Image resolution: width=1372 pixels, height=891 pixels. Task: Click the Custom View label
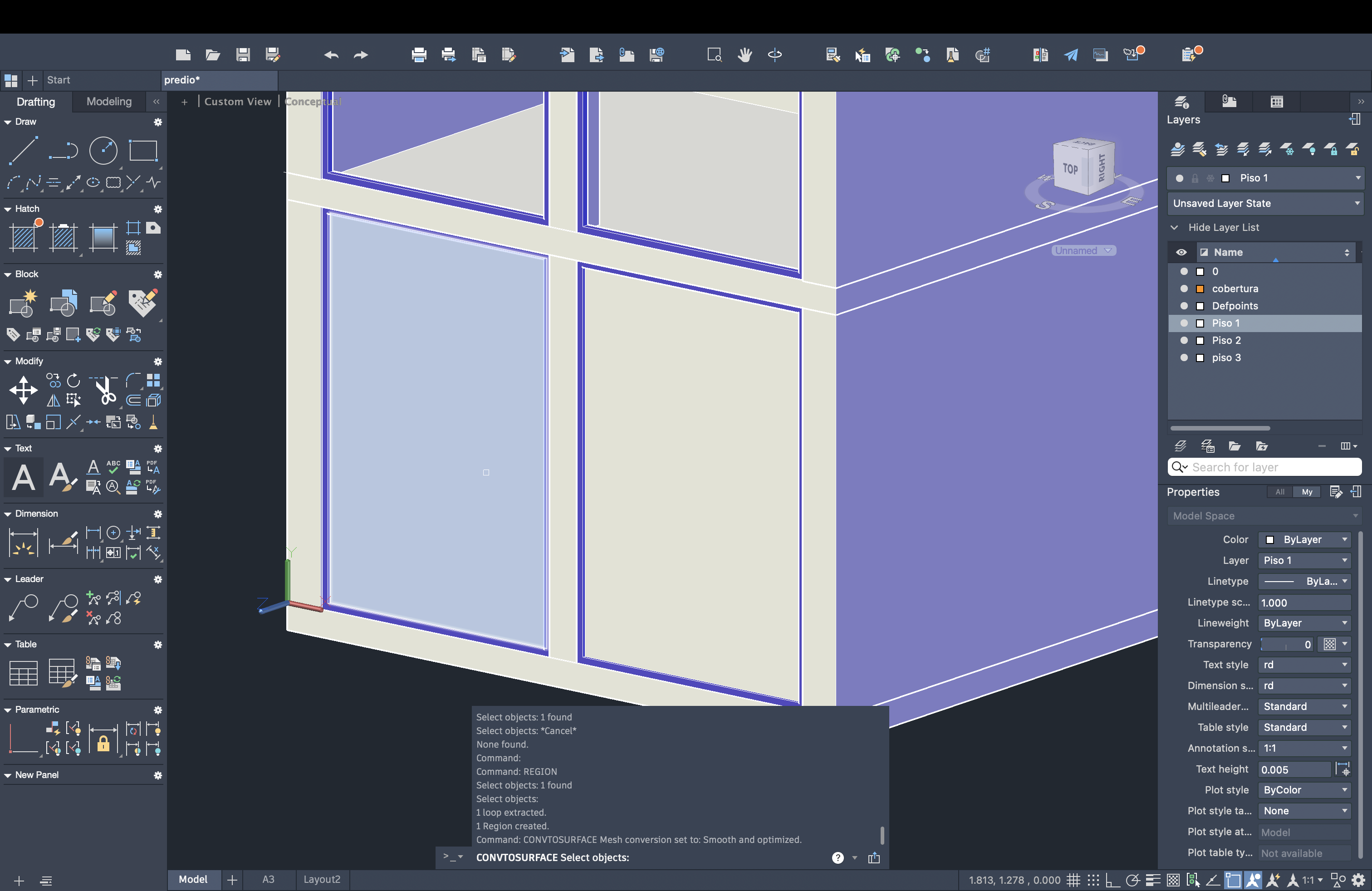(237, 102)
